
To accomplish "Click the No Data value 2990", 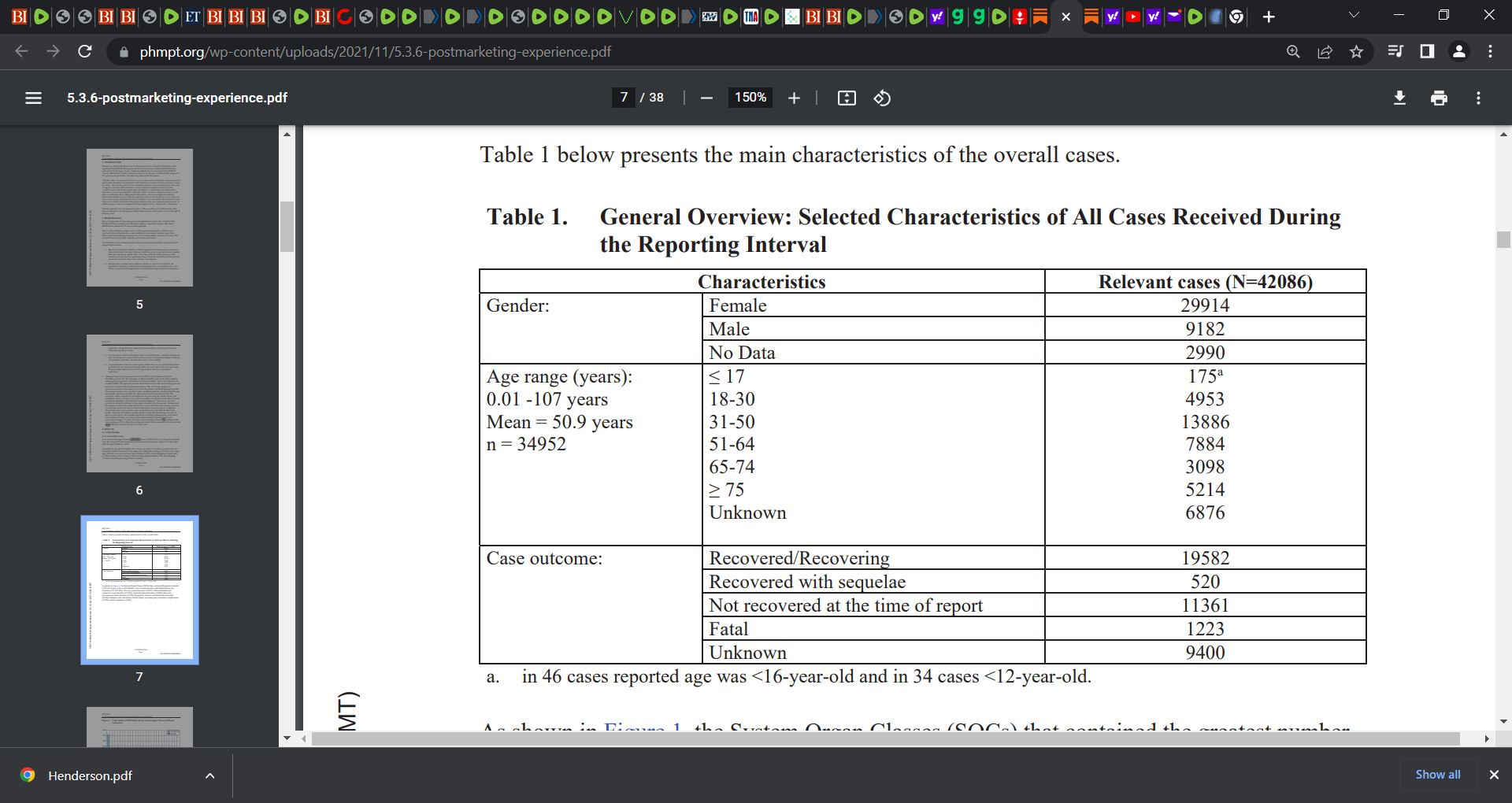I will pos(1205,353).
